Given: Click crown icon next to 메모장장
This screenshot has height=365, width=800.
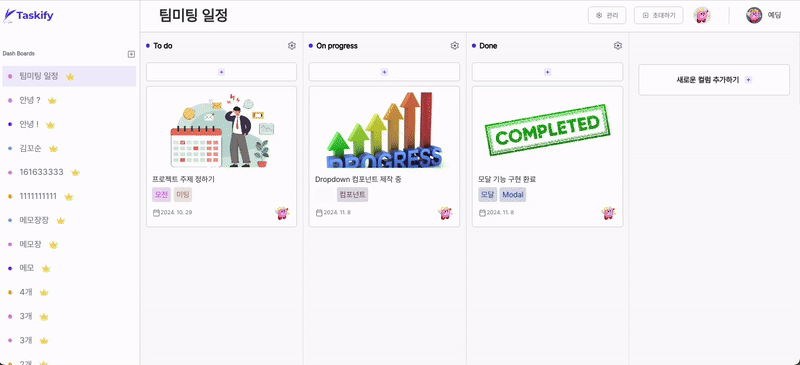Looking at the screenshot, I should point(60,221).
